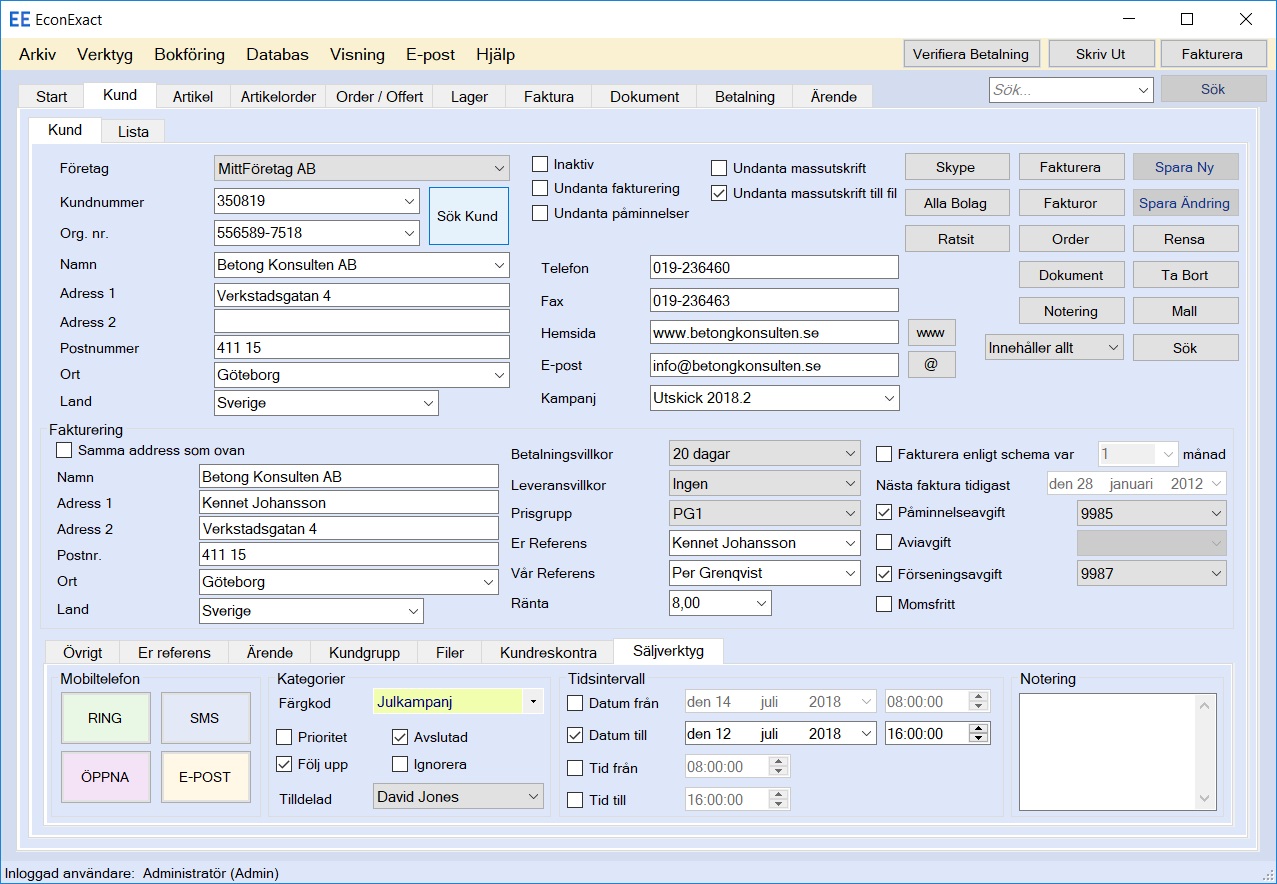Click the pink ÖPPNA button
Image resolution: width=1277 pixels, height=884 pixels.
(x=105, y=777)
